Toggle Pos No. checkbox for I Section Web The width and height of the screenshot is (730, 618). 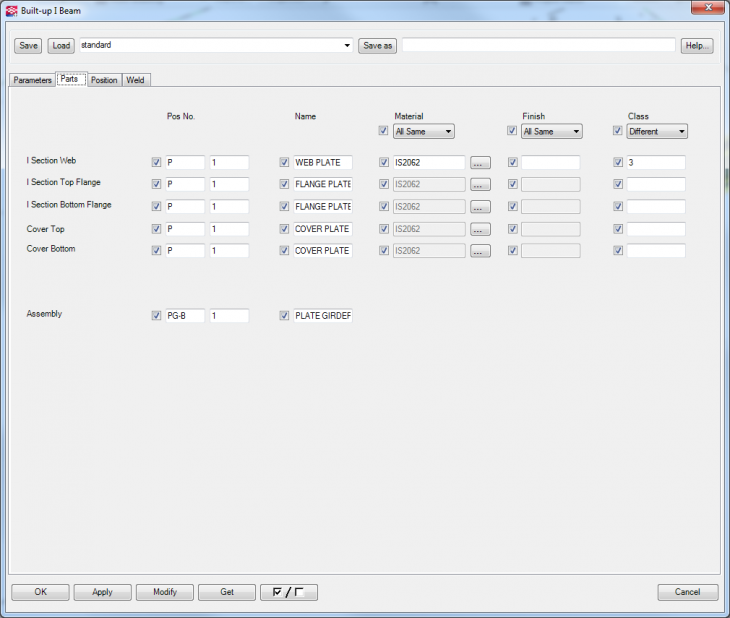pyautogui.click(x=156, y=162)
